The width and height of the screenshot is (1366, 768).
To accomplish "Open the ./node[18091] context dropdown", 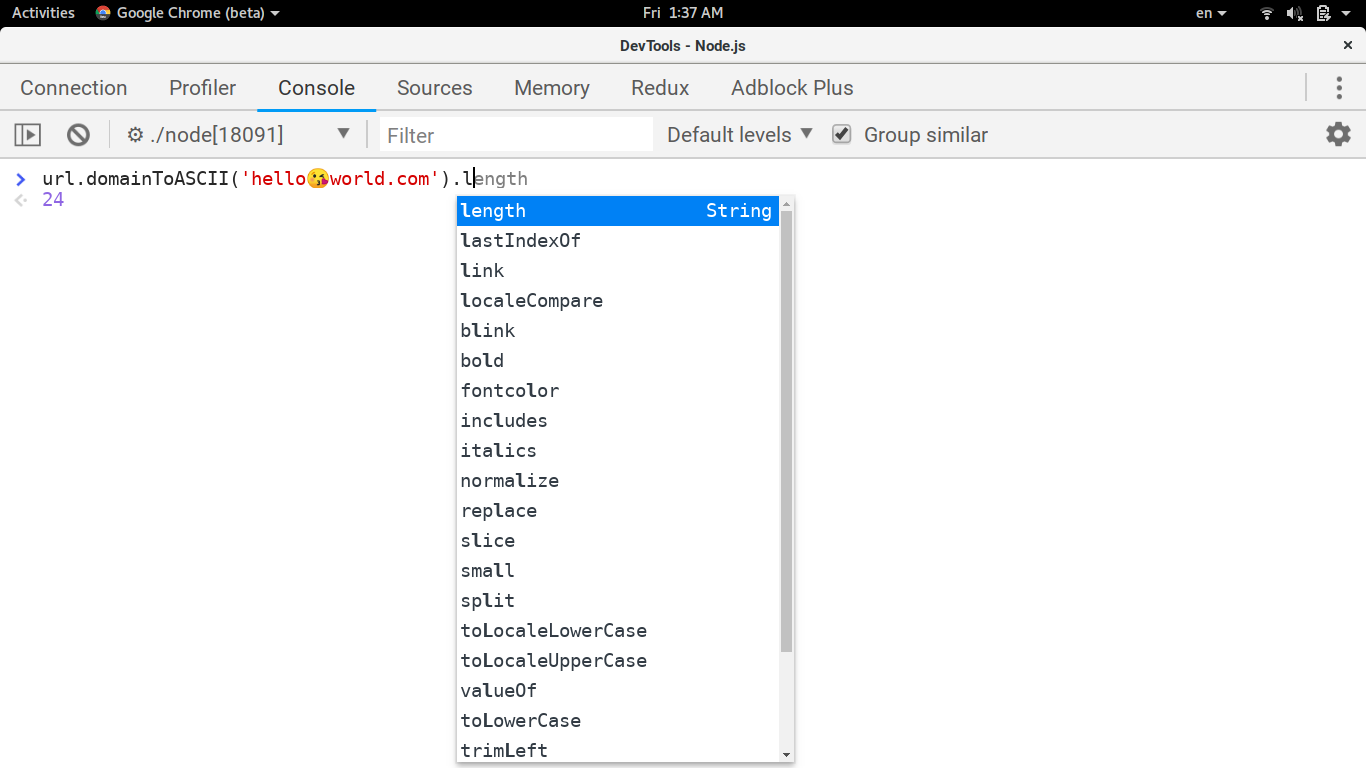I will click(238, 134).
